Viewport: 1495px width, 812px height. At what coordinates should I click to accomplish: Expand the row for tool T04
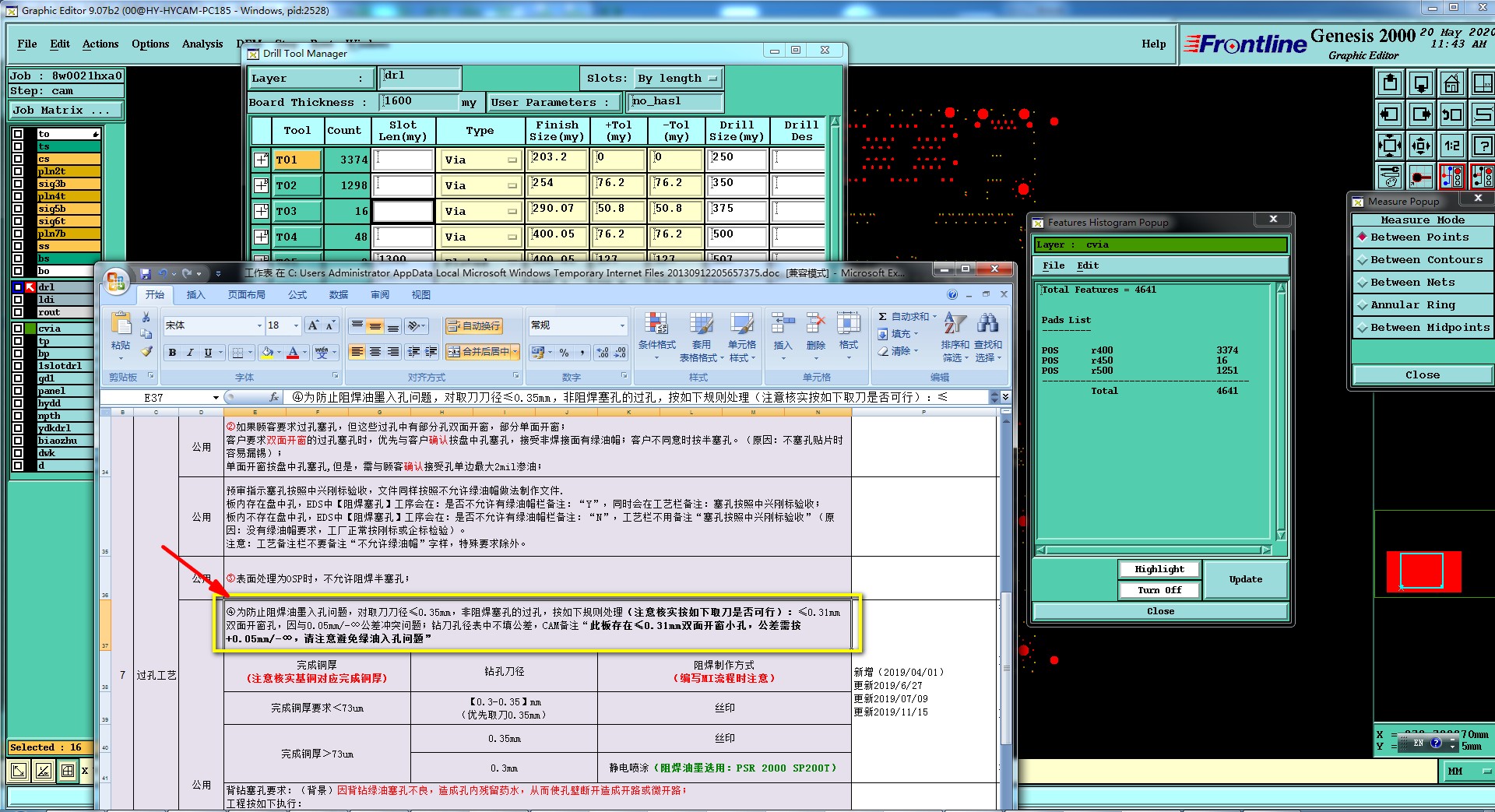pyautogui.click(x=261, y=237)
